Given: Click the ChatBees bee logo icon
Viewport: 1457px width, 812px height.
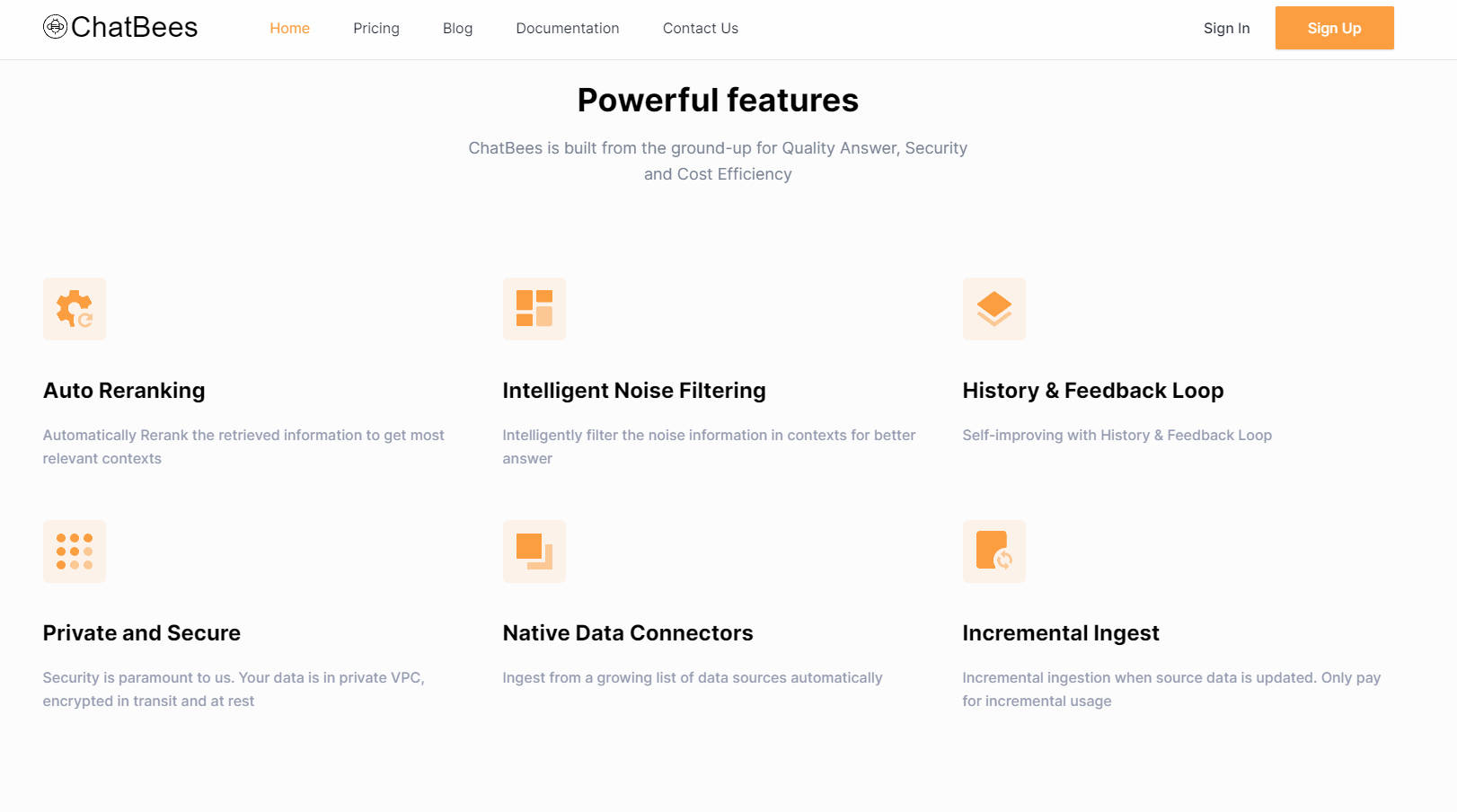Looking at the screenshot, I should click(56, 27).
